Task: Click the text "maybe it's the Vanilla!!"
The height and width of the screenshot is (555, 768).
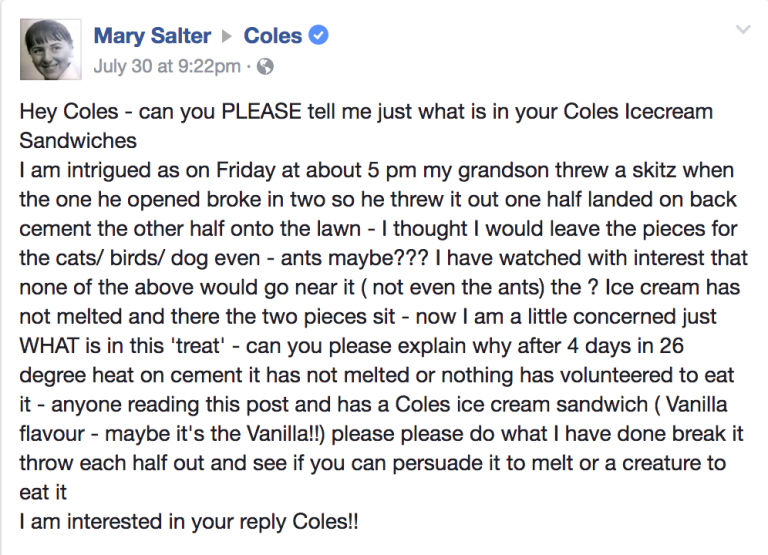Action: click(215, 434)
